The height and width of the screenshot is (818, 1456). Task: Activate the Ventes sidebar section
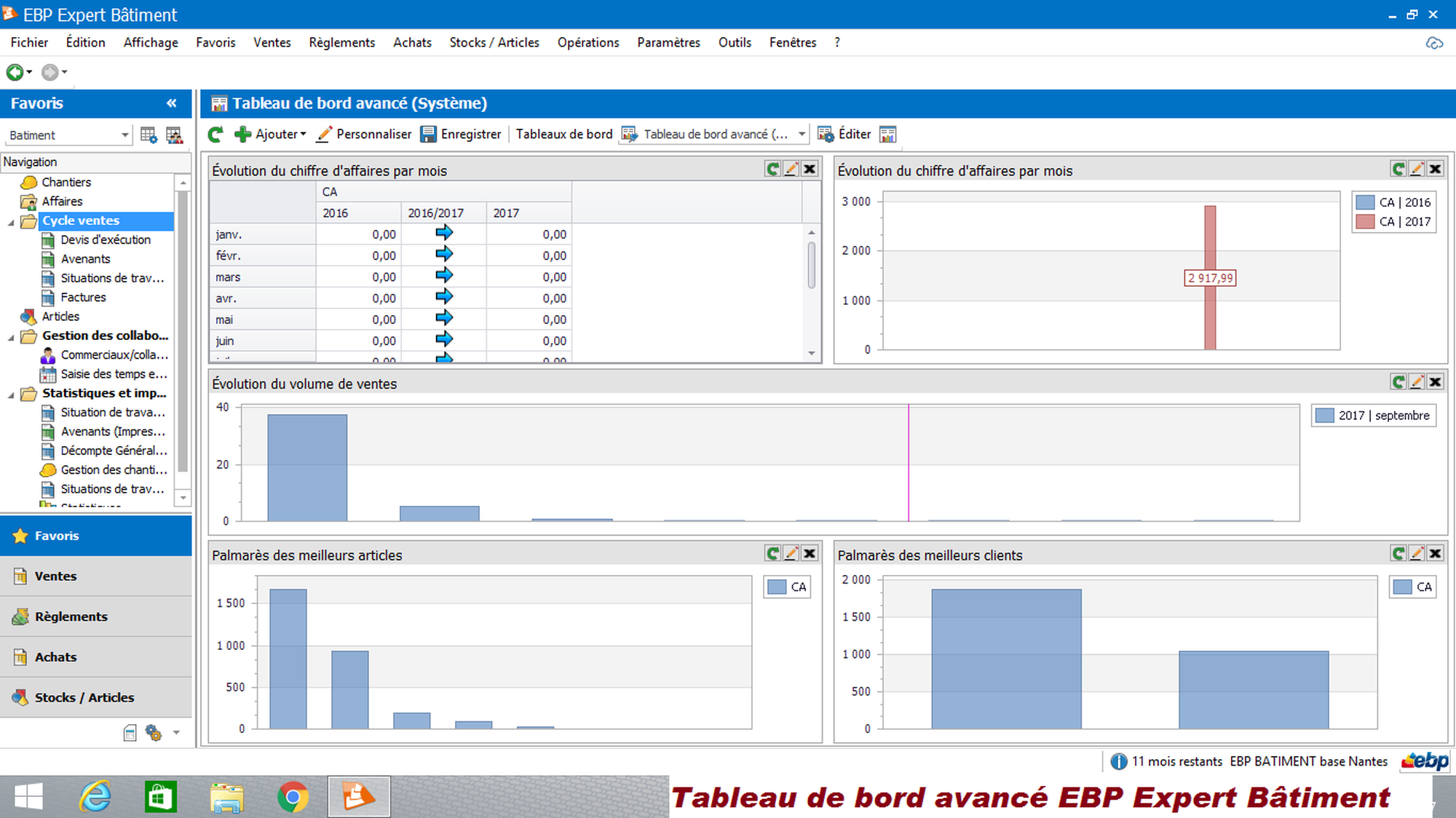click(x=55, y=576)
